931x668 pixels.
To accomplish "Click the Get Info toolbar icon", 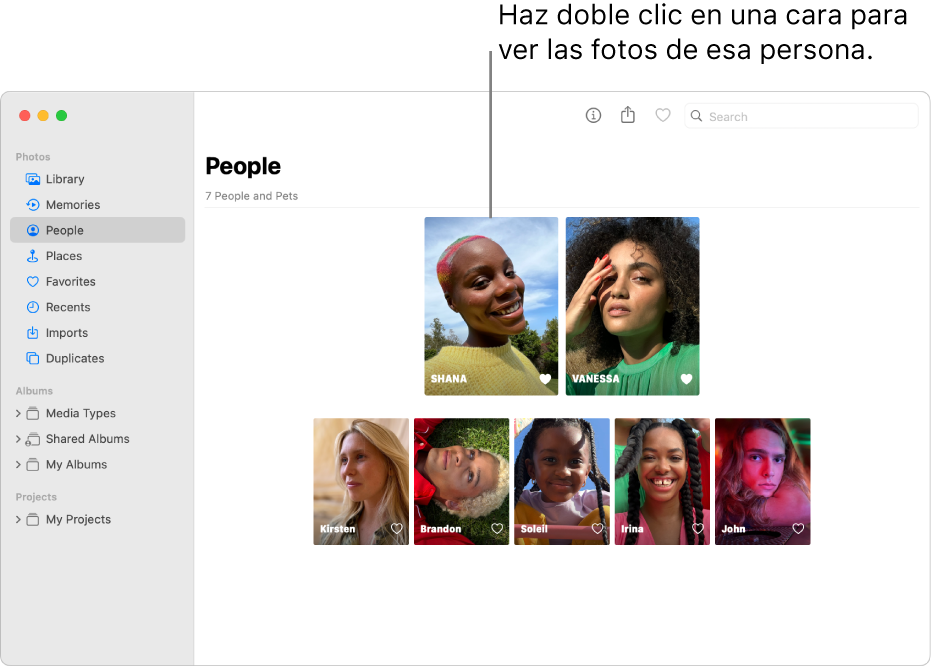I will point(593,115).
